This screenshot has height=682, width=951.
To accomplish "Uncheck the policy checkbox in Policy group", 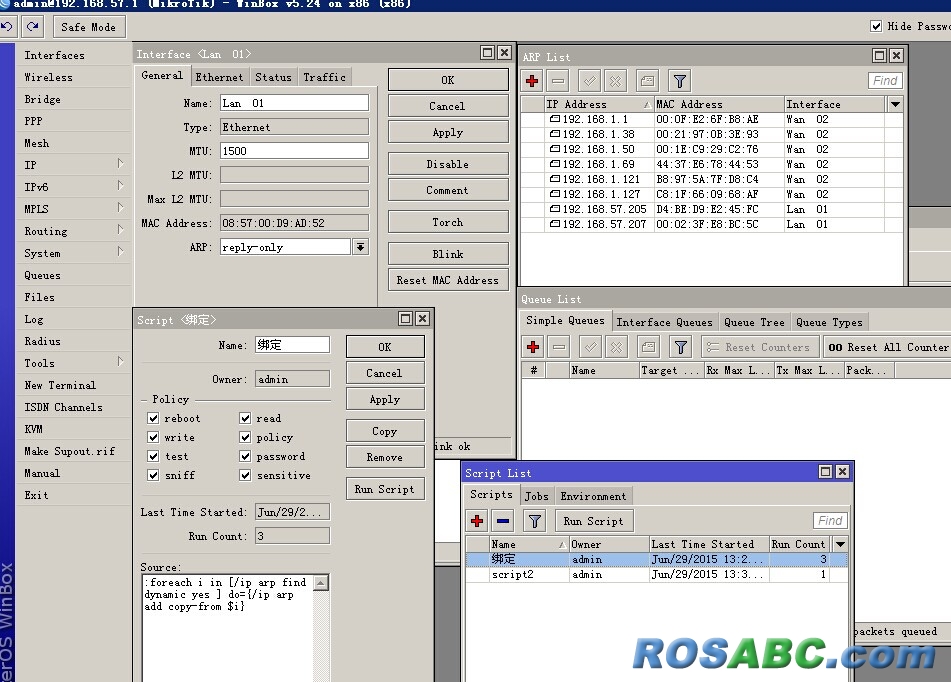I will point(245,437).
